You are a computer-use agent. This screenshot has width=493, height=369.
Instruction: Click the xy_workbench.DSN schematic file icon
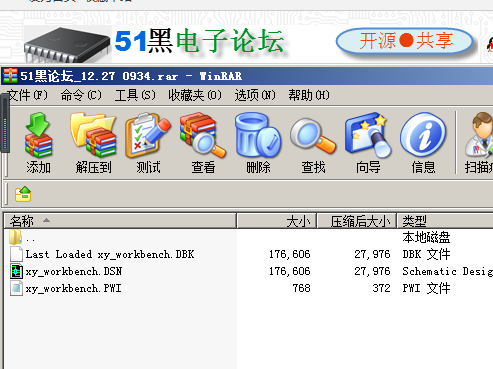click(x=16, y=271)
